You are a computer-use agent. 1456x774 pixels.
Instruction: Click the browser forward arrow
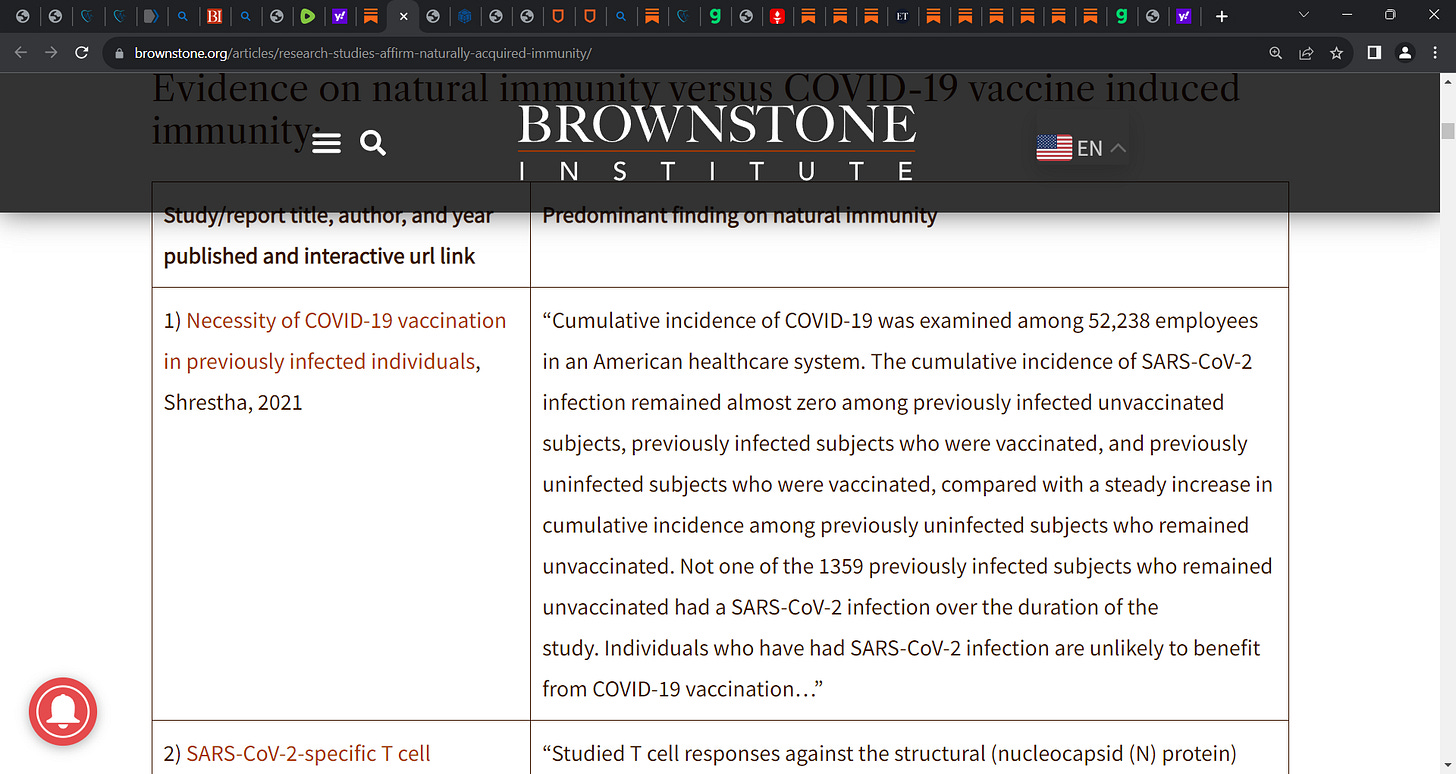tap(51, 52)
